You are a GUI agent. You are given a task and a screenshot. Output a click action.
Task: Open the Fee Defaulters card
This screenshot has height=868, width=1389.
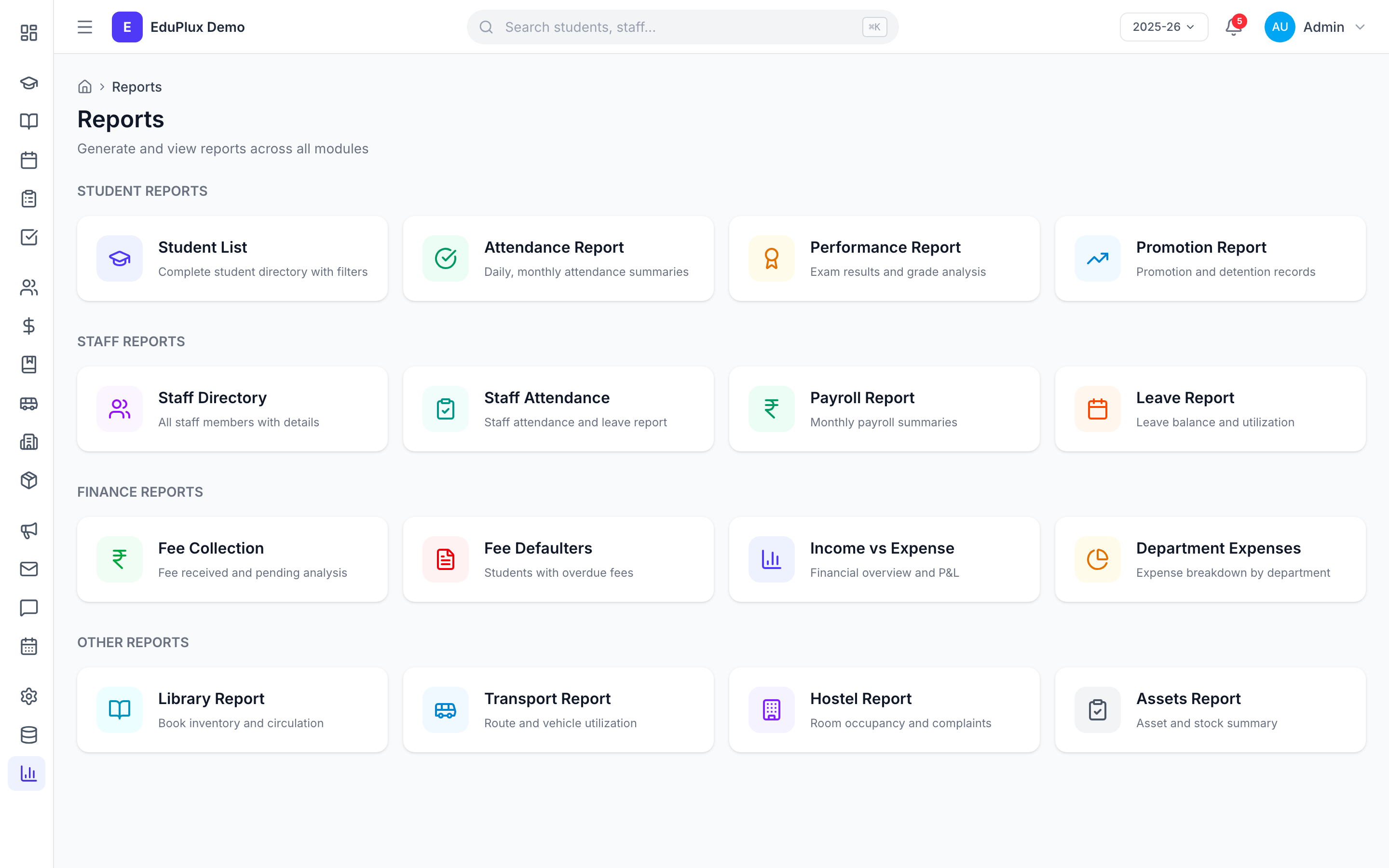[558, 559]
